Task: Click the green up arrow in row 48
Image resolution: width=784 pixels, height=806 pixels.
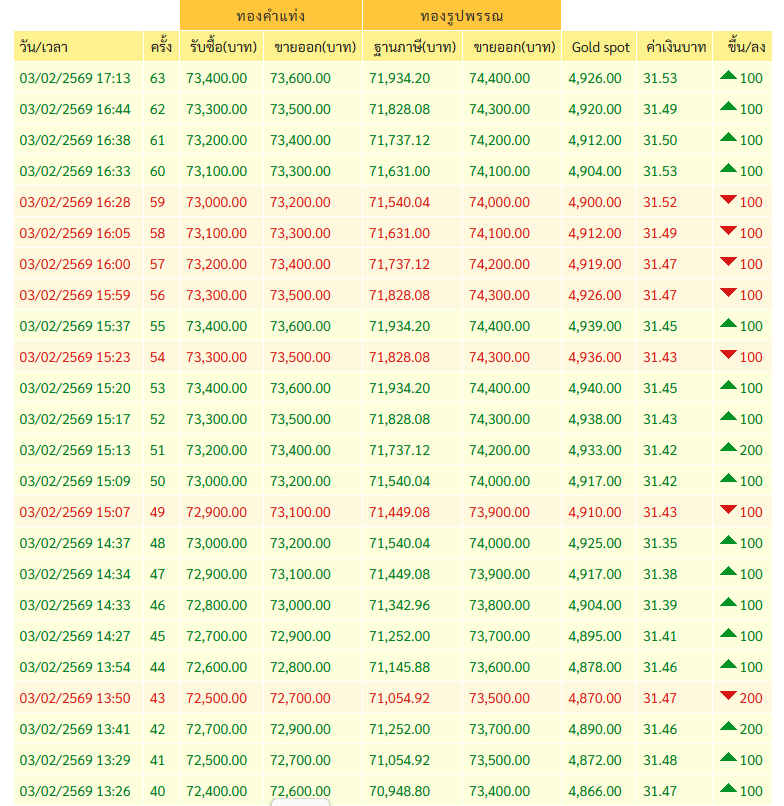Action: 728,540
